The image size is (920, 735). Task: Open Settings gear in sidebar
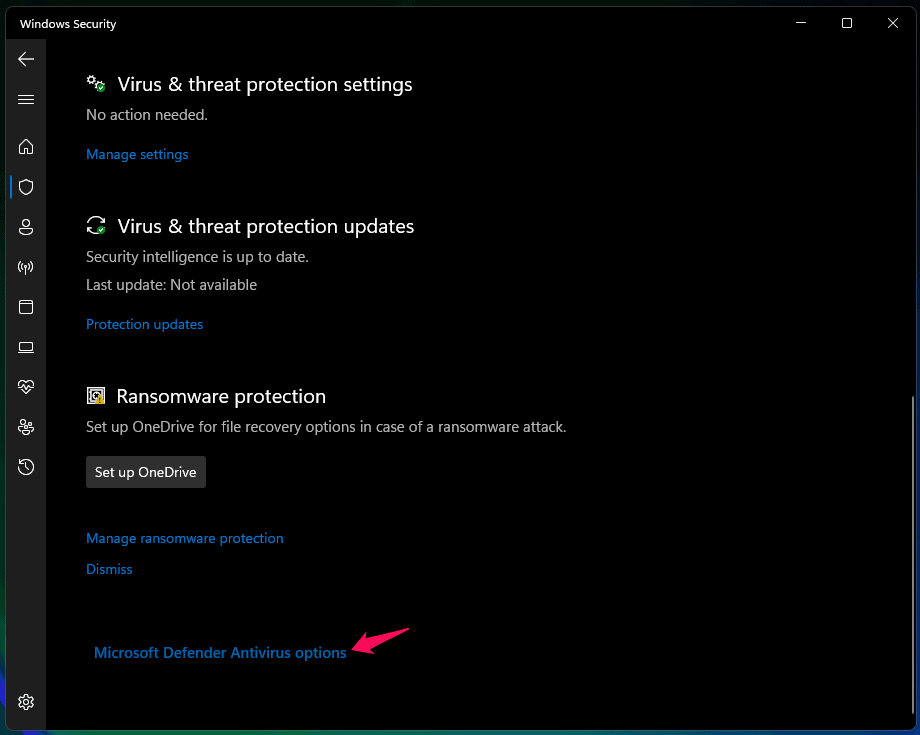tap(26, 701)
